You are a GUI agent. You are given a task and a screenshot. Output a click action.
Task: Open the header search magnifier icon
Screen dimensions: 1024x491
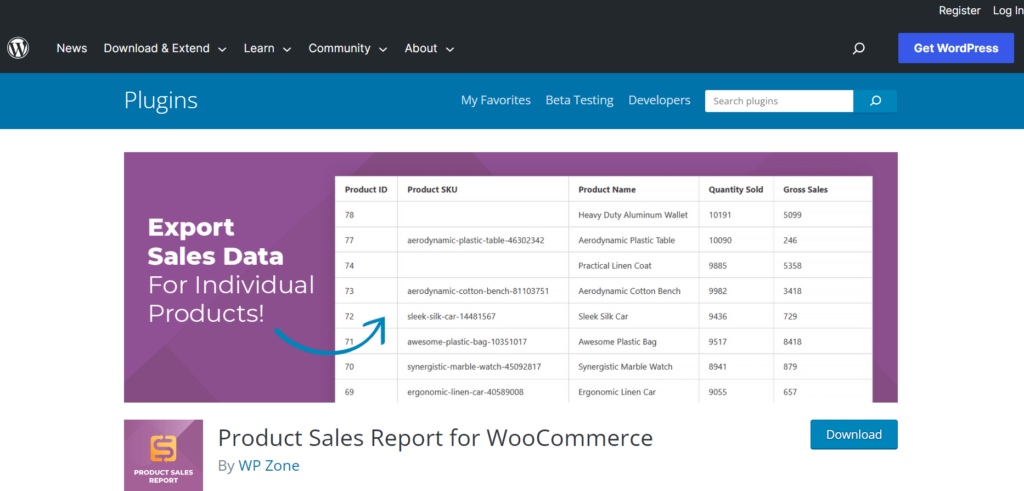[x=859, y=48]
